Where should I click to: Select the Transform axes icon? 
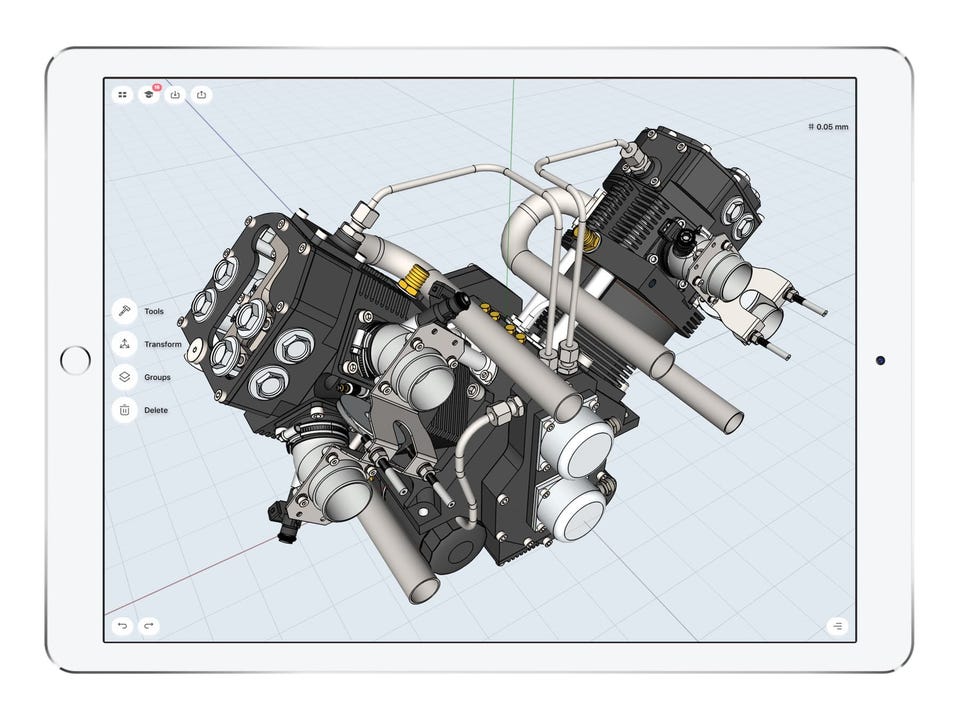coord(124,344)
